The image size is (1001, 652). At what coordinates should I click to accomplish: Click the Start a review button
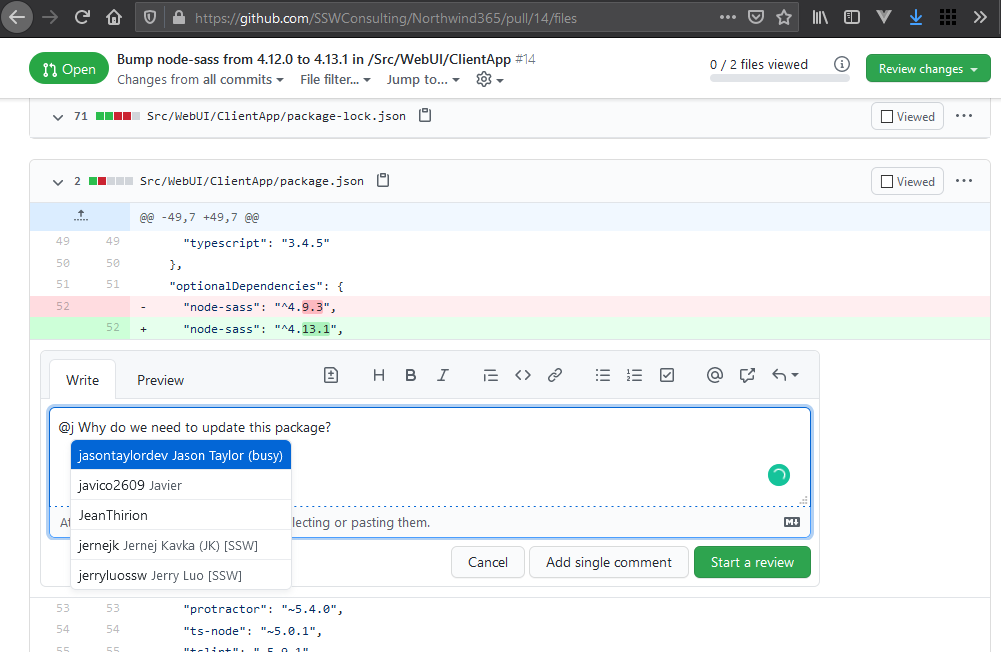pyautogui.click(x=751, y=562)
